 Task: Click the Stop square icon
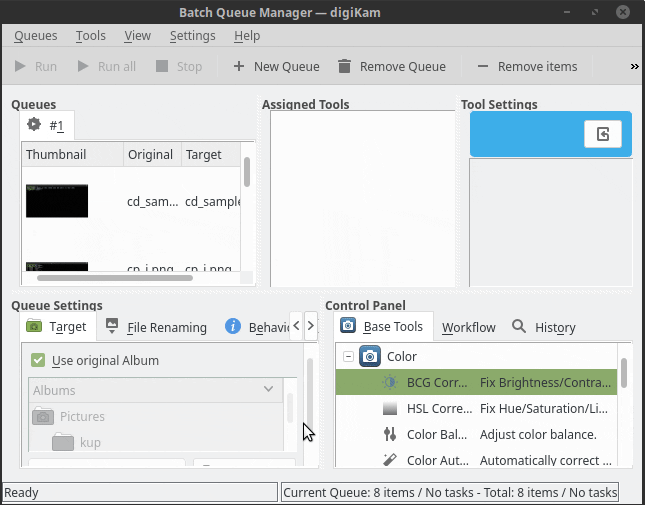point(162,66)
